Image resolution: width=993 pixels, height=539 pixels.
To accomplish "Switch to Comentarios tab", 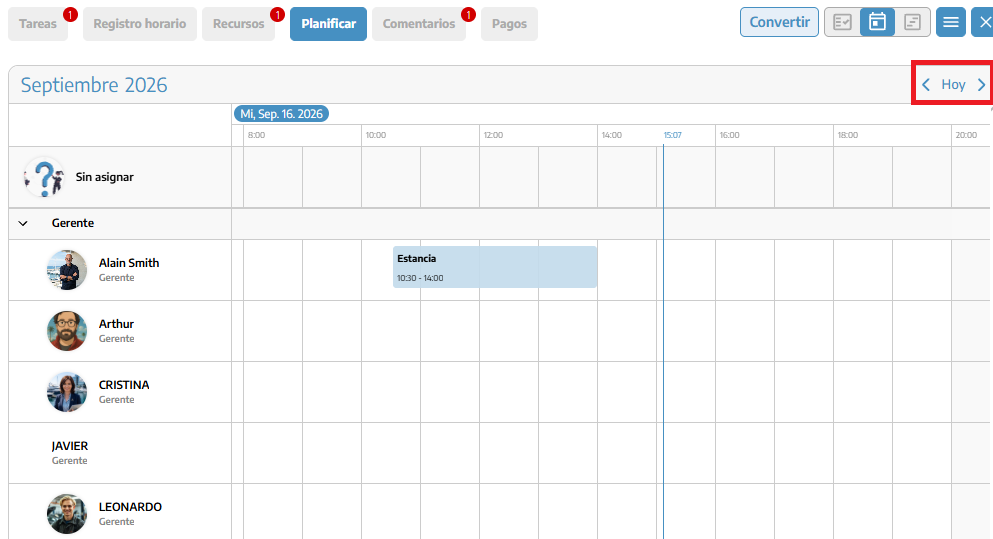I will (x=419, y=24).
